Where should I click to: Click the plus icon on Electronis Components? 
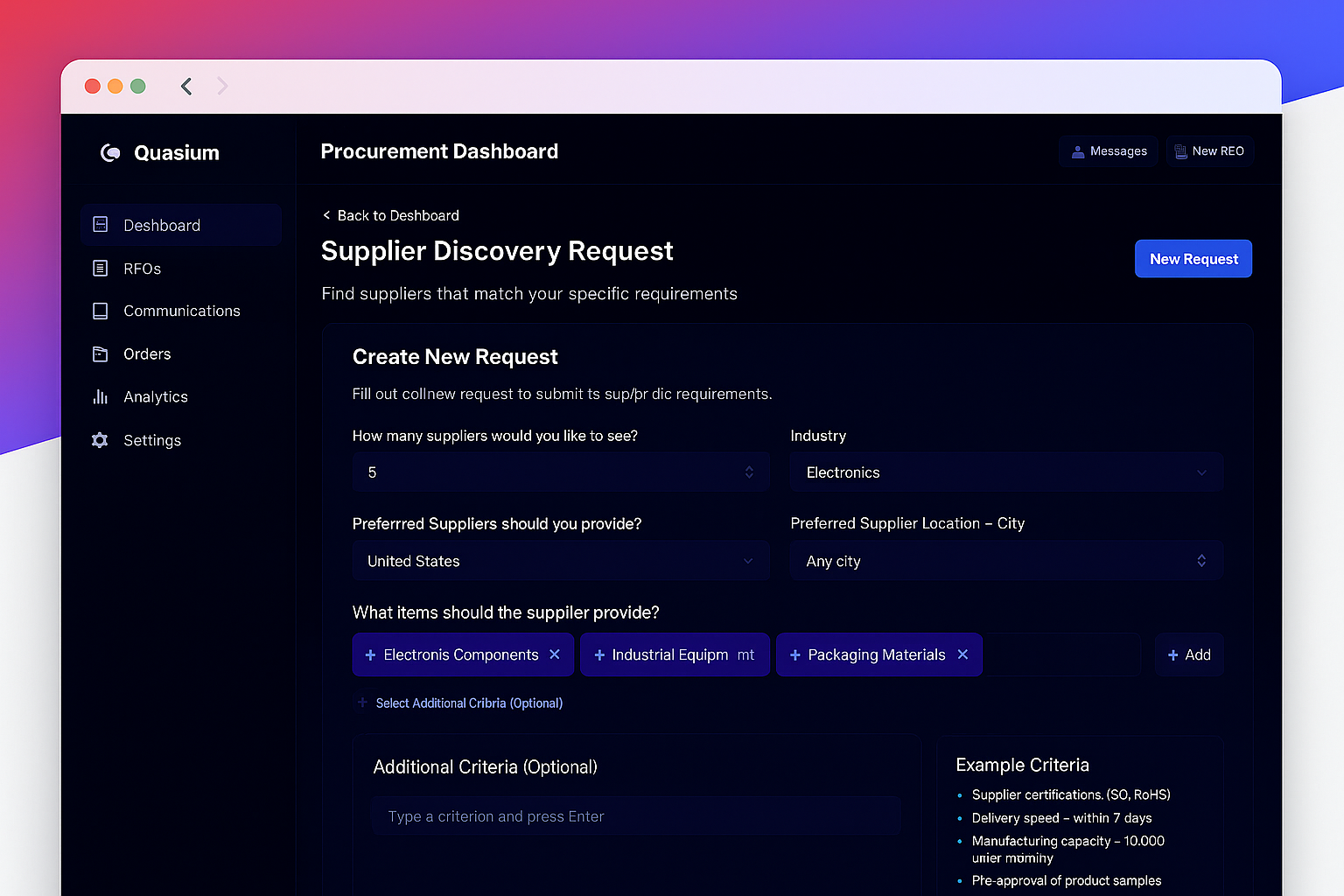[370, 655]
